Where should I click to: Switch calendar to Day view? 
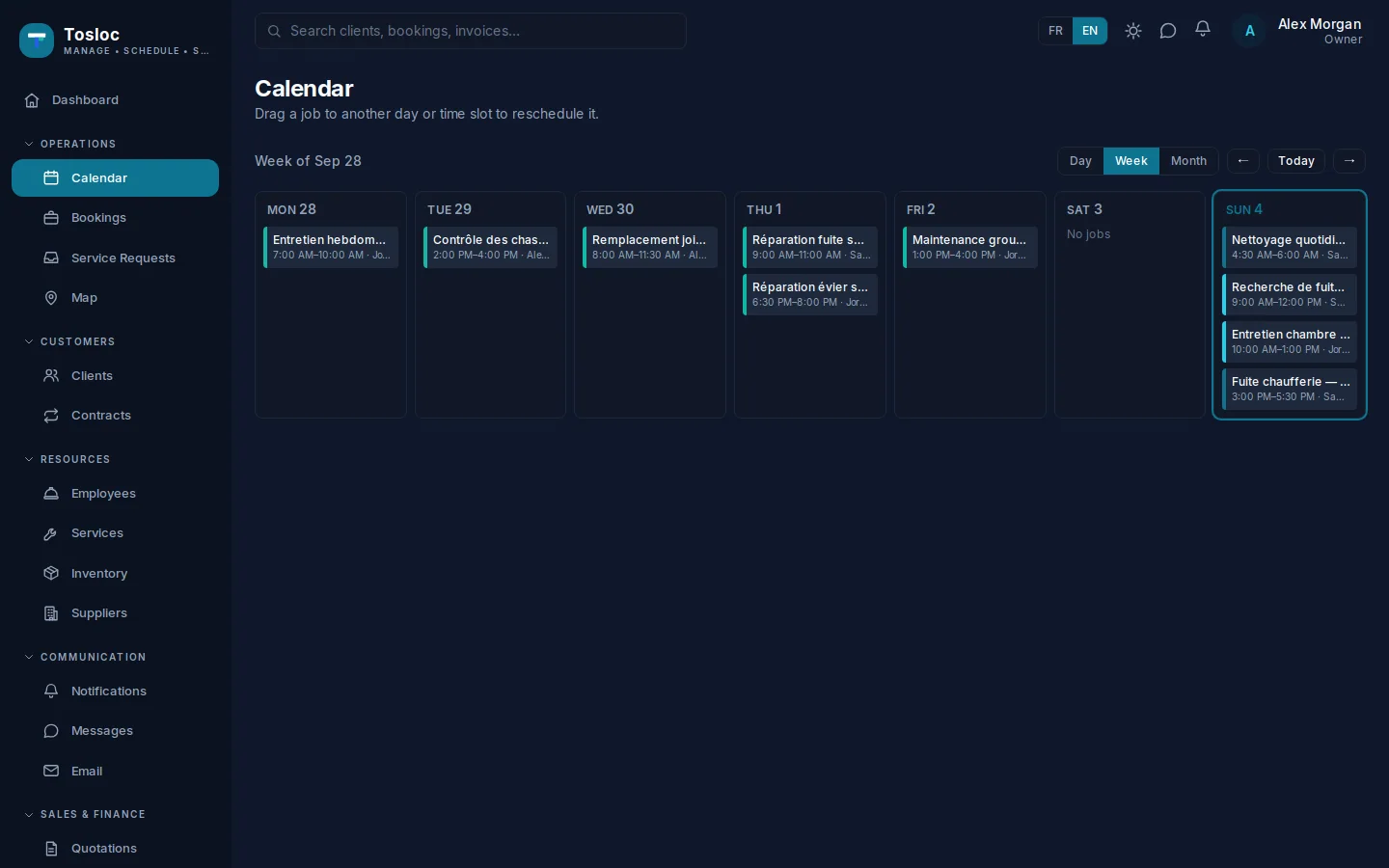[1080, 161]
